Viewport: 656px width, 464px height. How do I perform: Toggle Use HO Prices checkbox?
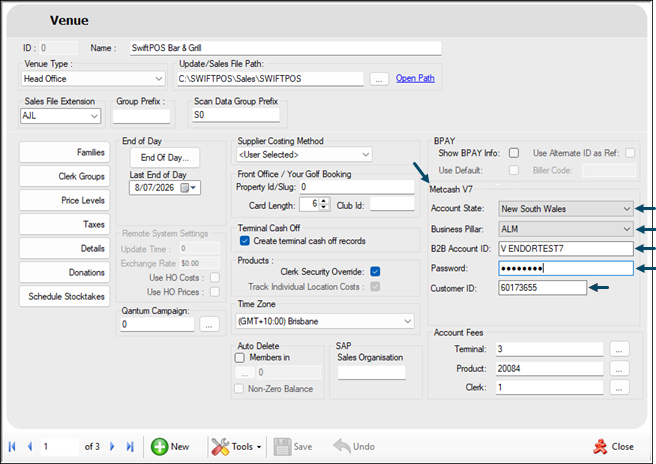tap(215, 292)
